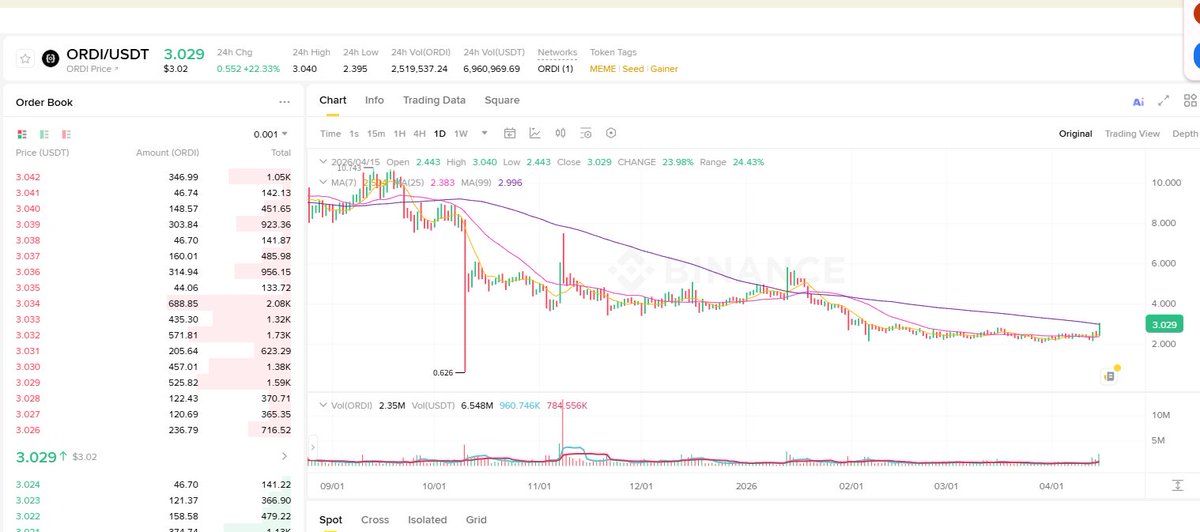Viewport: 1200px width, 532px height.
Task: Select the 1H time interval
Action: (399, 133)
